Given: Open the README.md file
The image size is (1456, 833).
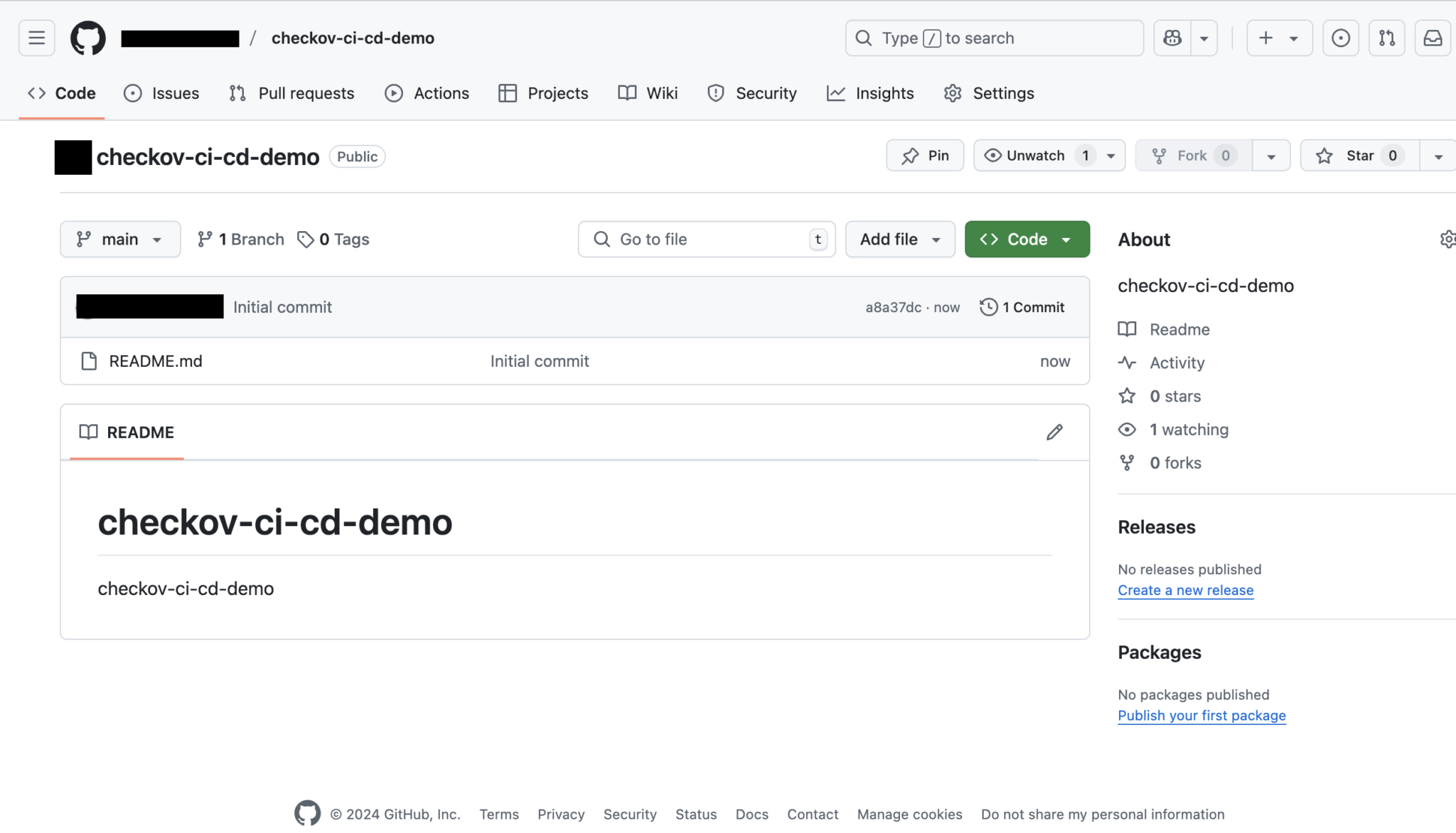Looking at the screenshot, I should click(155, 361).
